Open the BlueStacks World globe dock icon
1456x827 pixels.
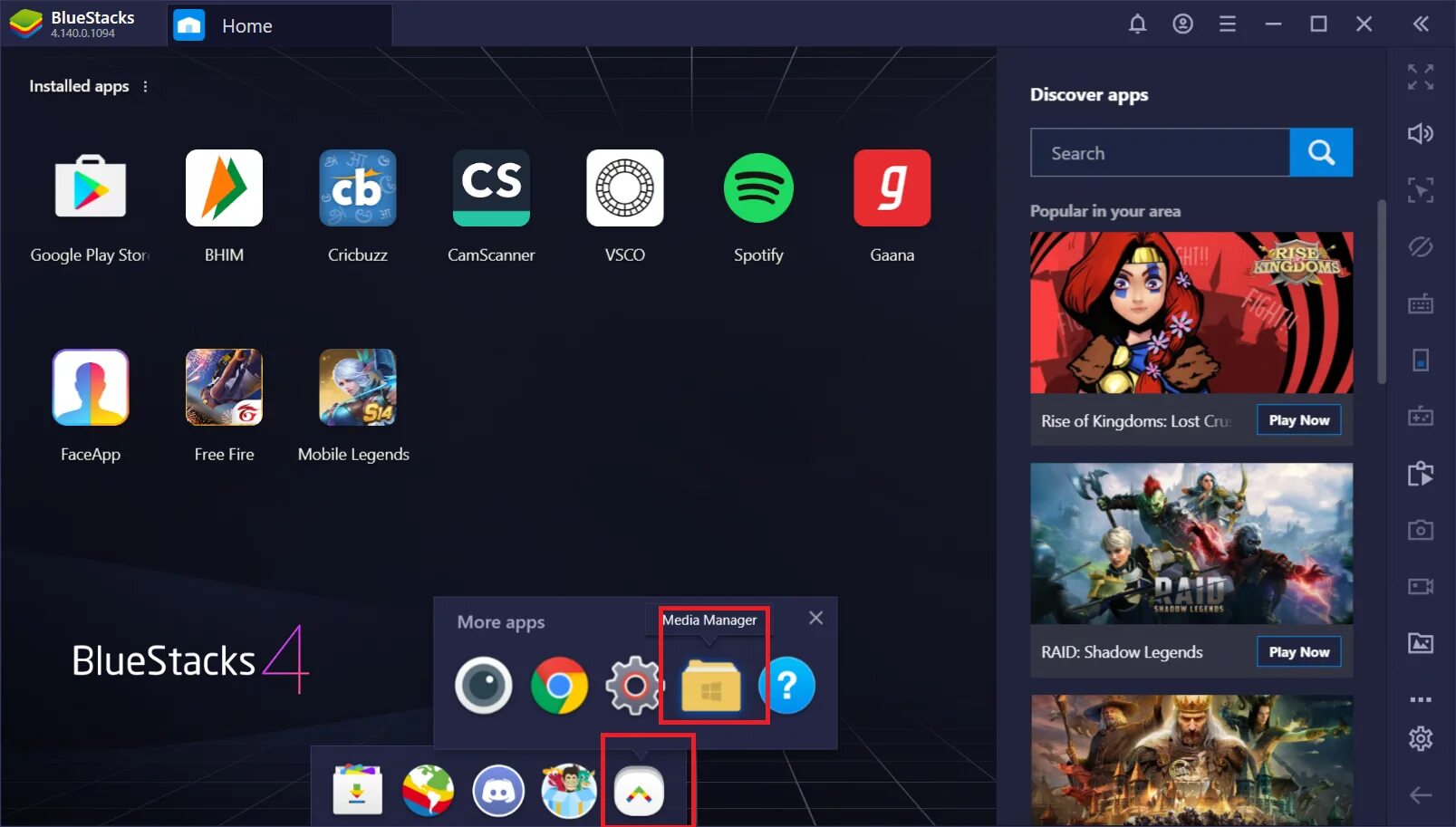point(428,791)
